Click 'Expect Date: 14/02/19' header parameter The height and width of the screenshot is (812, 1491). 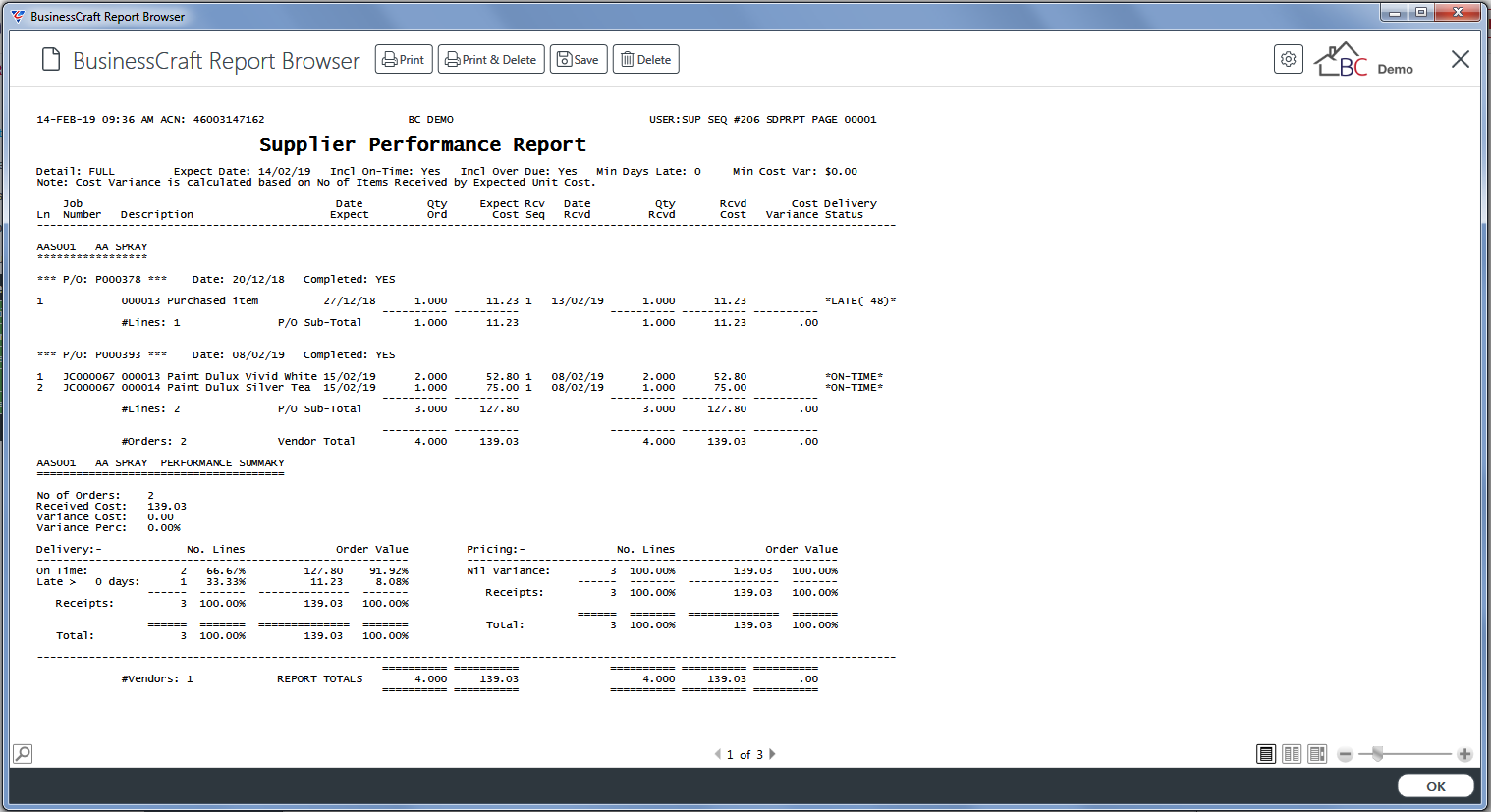(243, 172)
